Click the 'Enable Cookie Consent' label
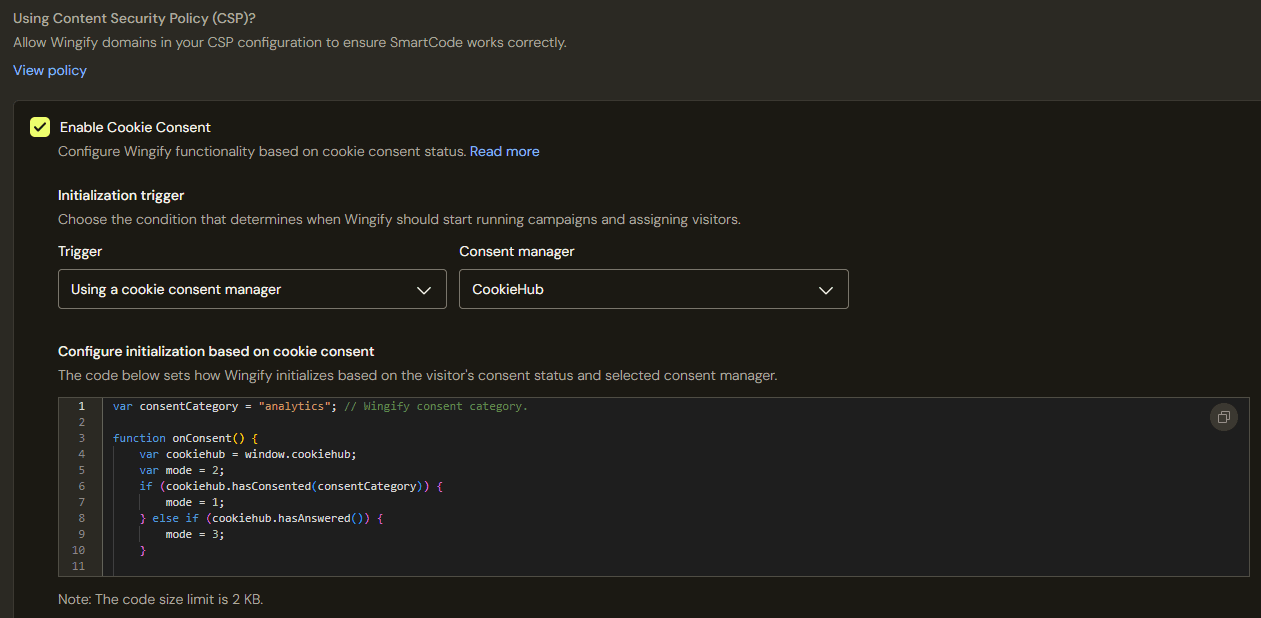 click(x=135, y=127)
